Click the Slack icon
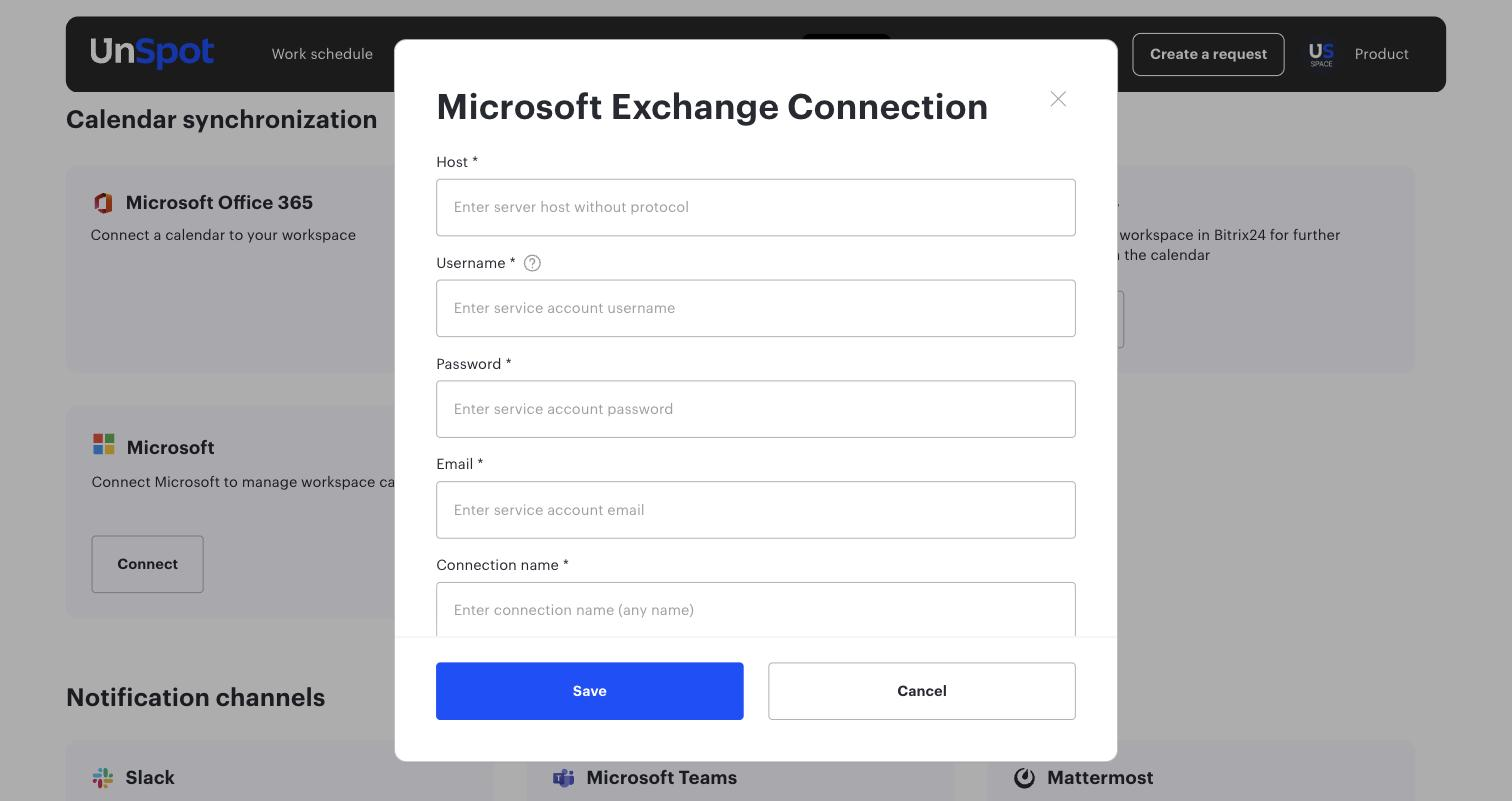Viewport: 1512px width, 801px height. click(x=102, y=778)
